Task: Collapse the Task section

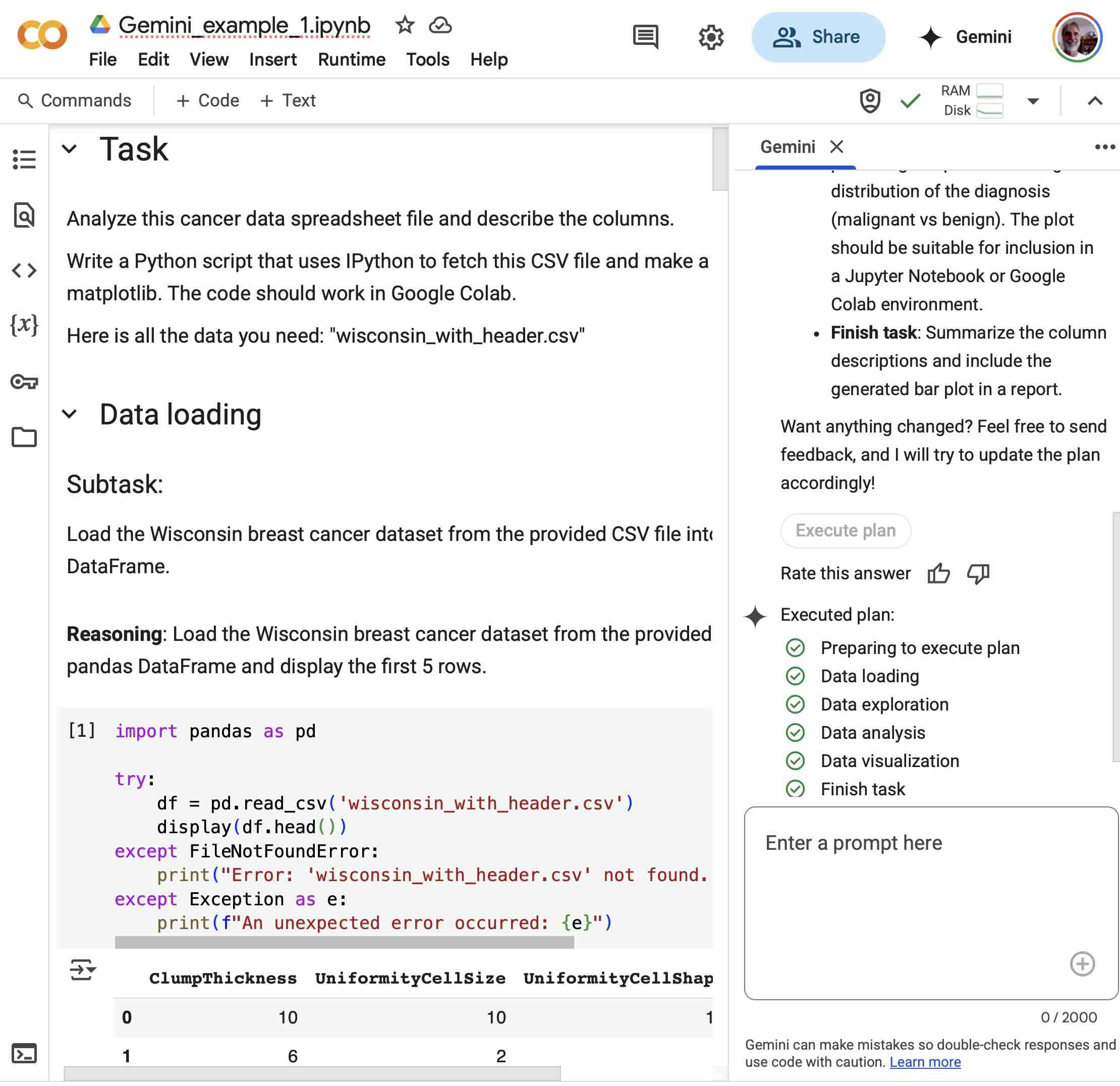Action: pyautogui.click(x=70, y=149)
